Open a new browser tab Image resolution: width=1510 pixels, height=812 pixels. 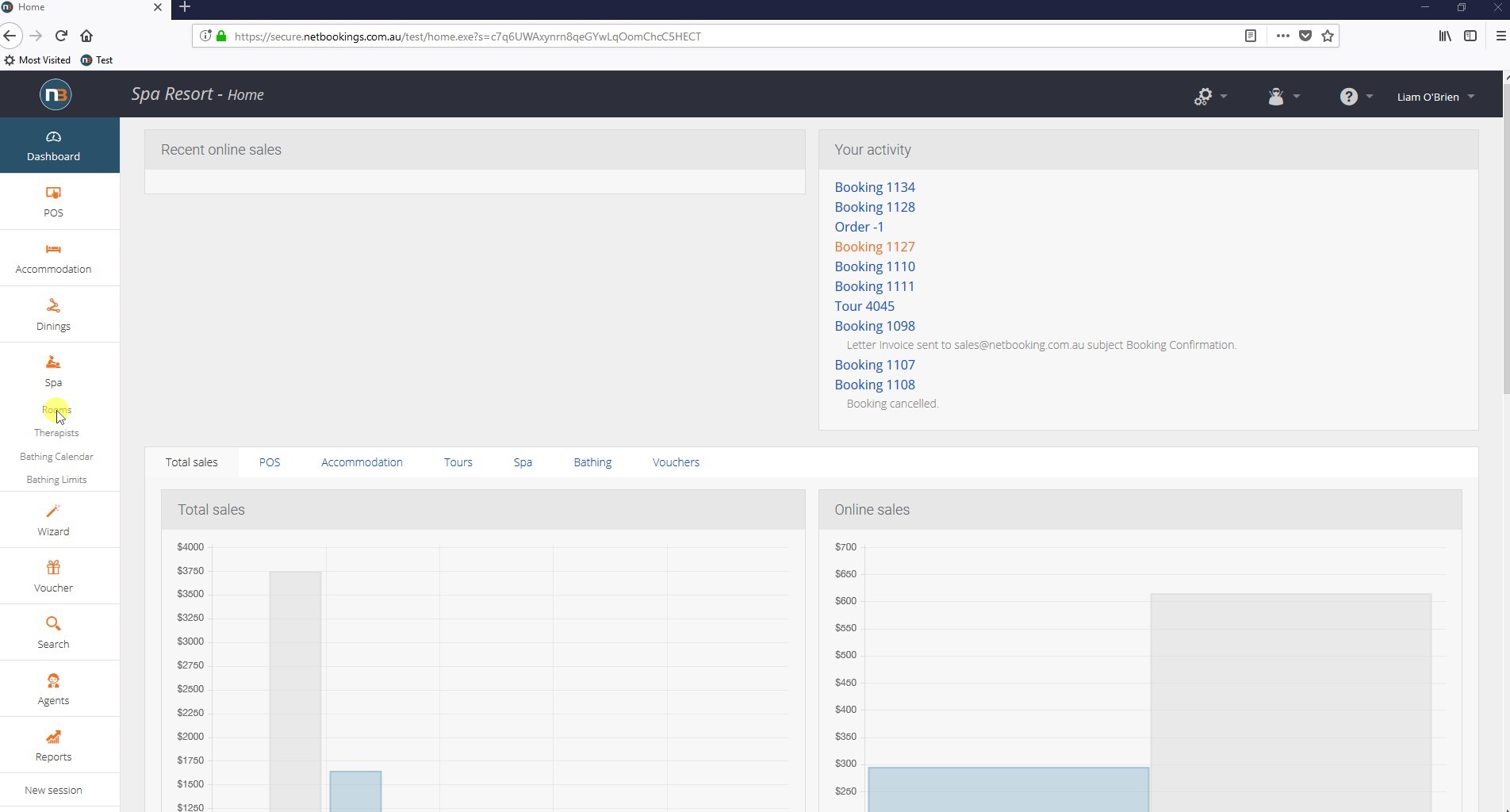tap(185, 7)
